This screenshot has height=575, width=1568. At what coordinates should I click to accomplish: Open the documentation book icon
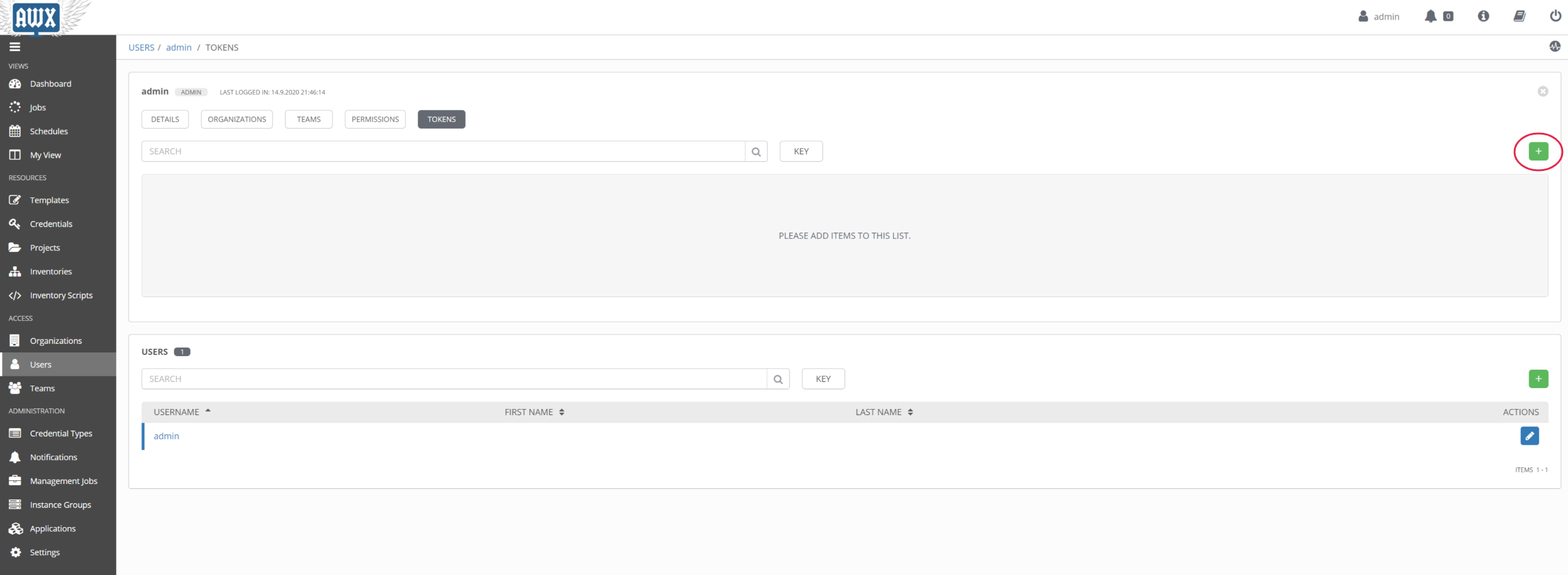point(1519,17)
